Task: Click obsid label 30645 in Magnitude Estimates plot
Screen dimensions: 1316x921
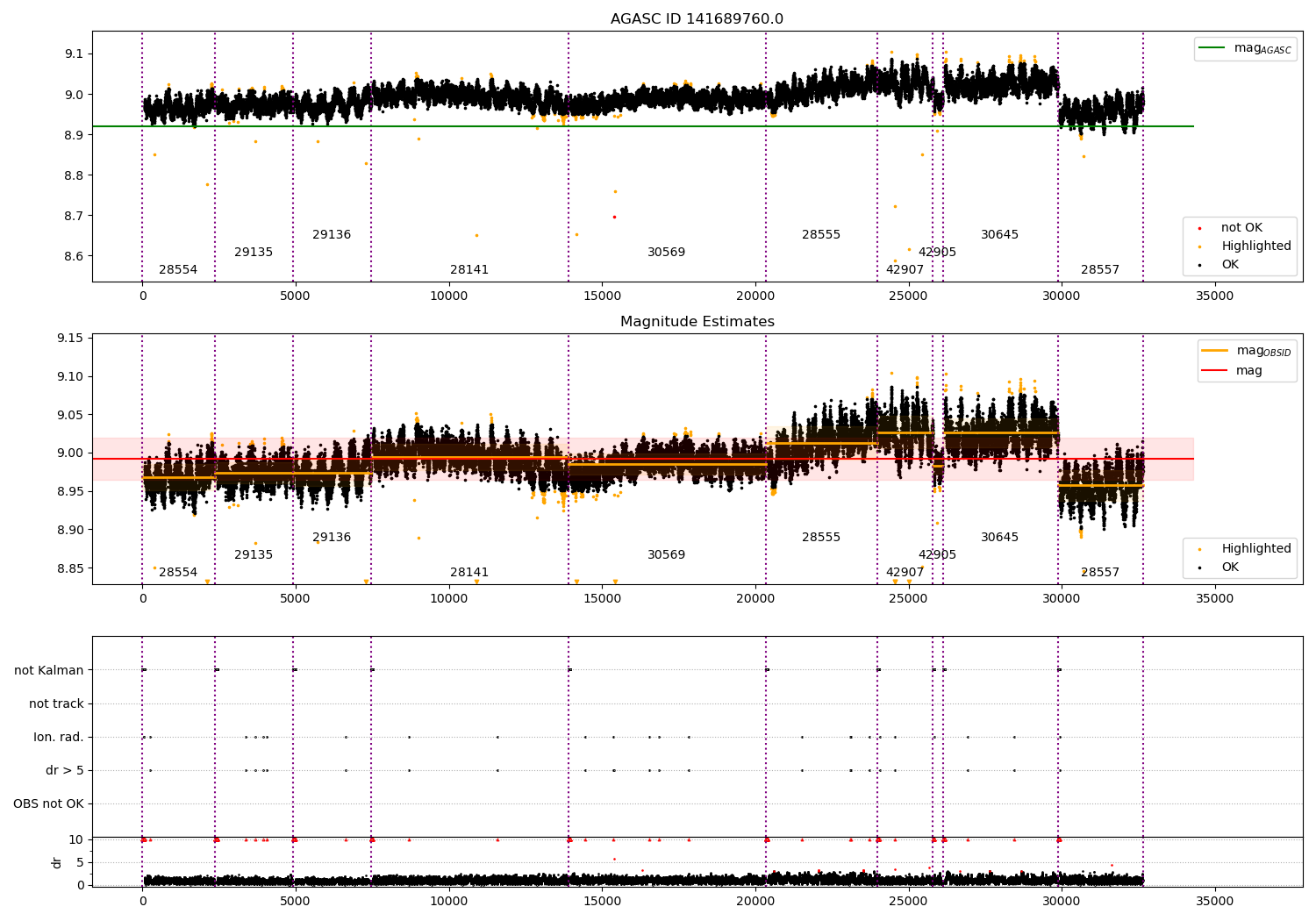Action: pos(1000,537)
